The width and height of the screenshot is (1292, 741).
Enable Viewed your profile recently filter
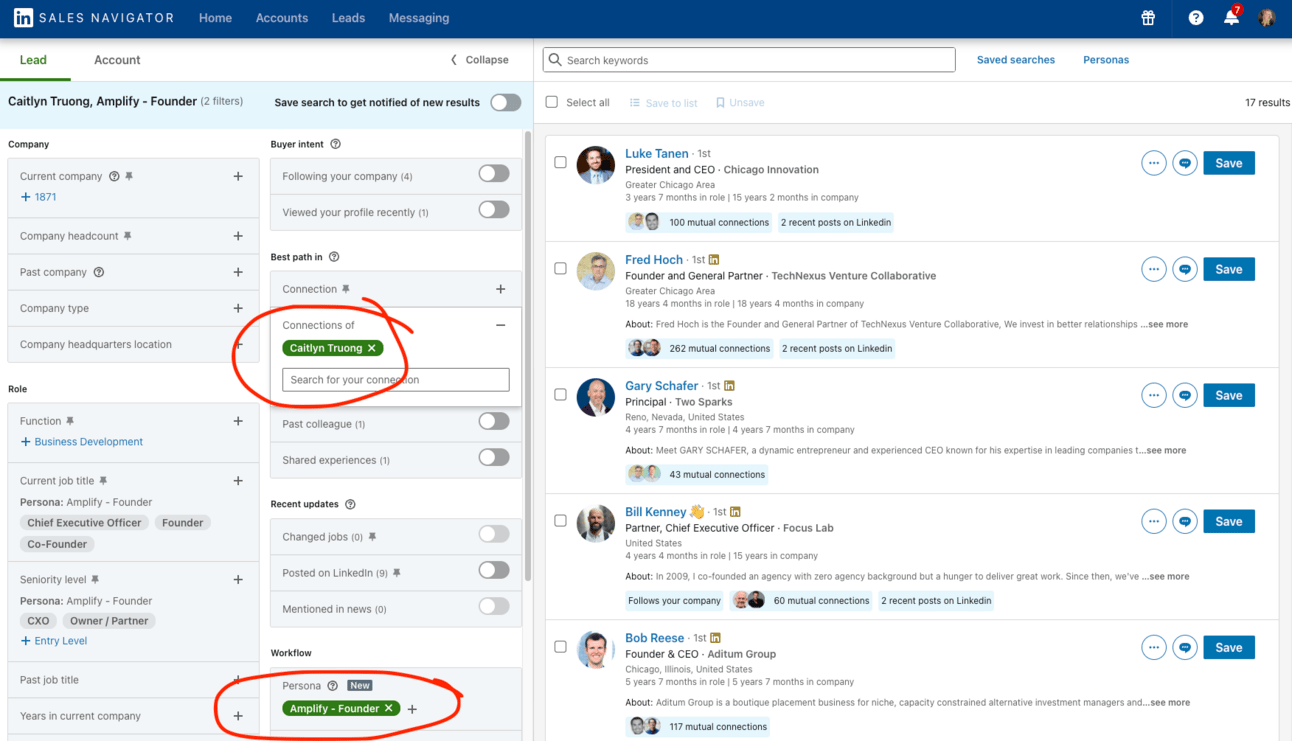point(494,210)
